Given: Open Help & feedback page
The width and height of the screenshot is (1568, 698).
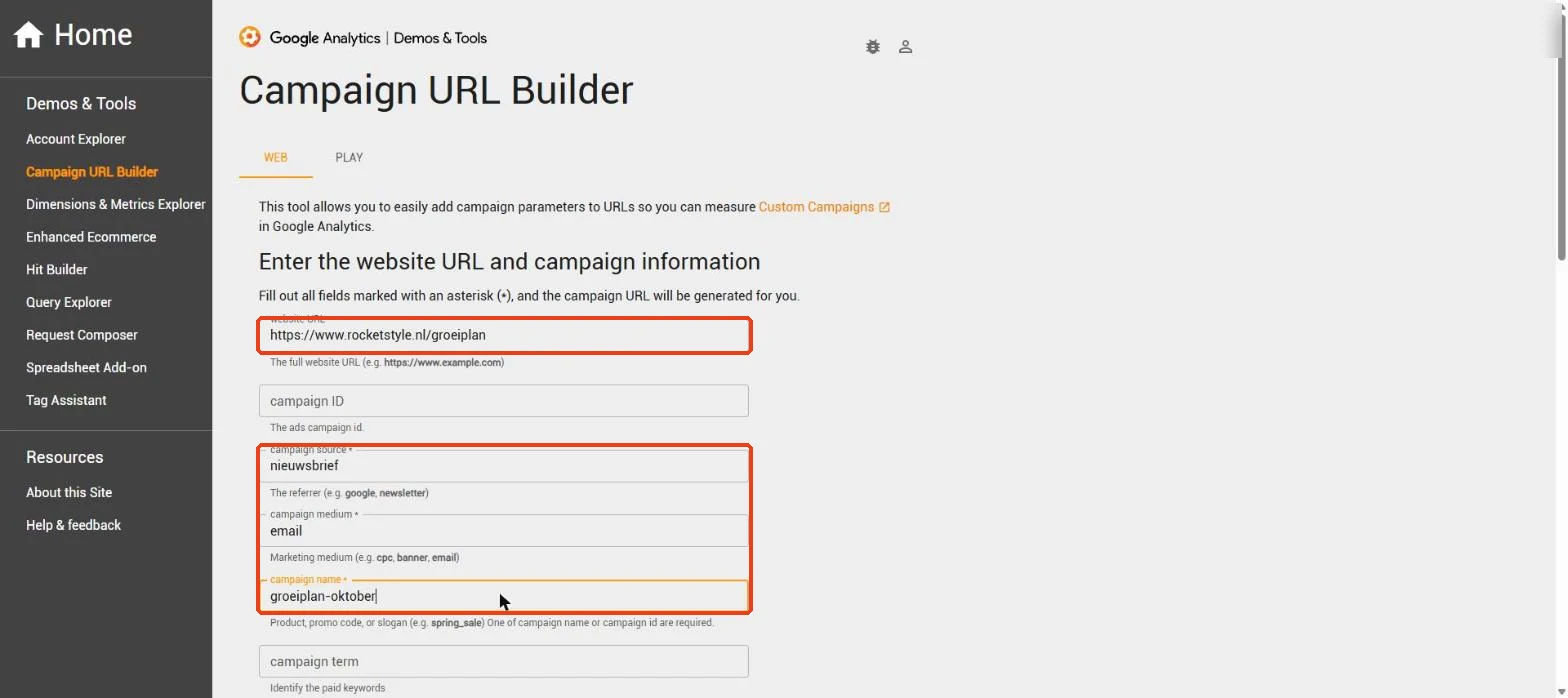Looking at the screenshot, I should [x=73, y=525].
